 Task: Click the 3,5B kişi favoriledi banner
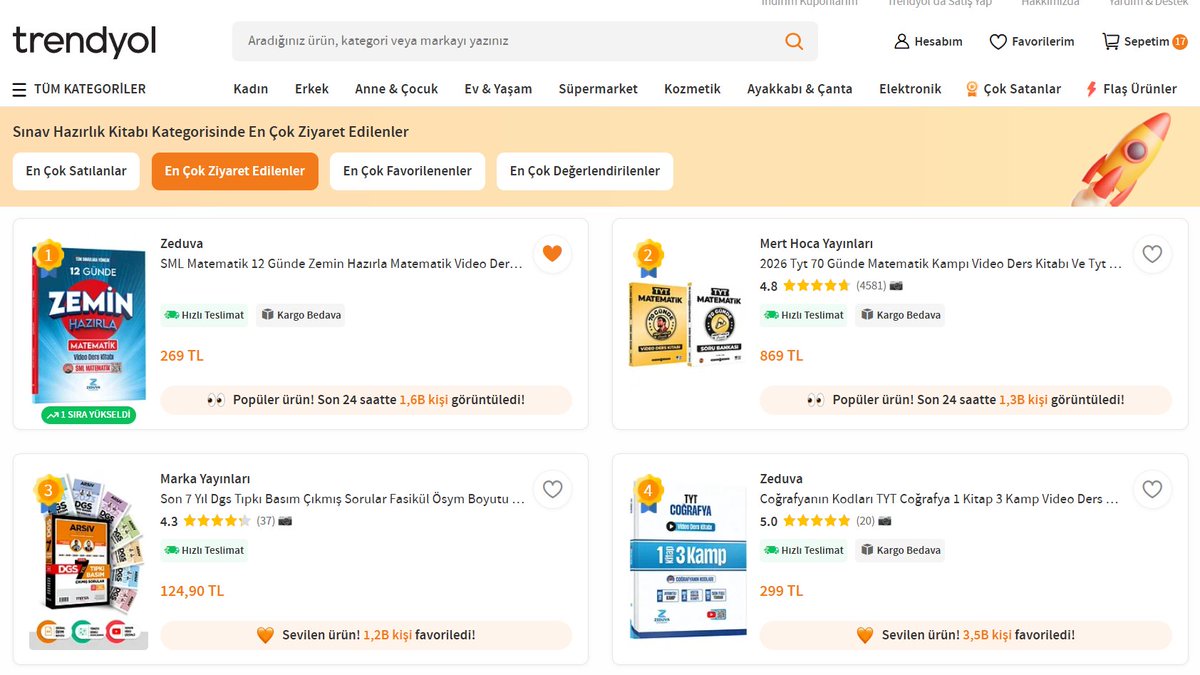coord(966,635)
